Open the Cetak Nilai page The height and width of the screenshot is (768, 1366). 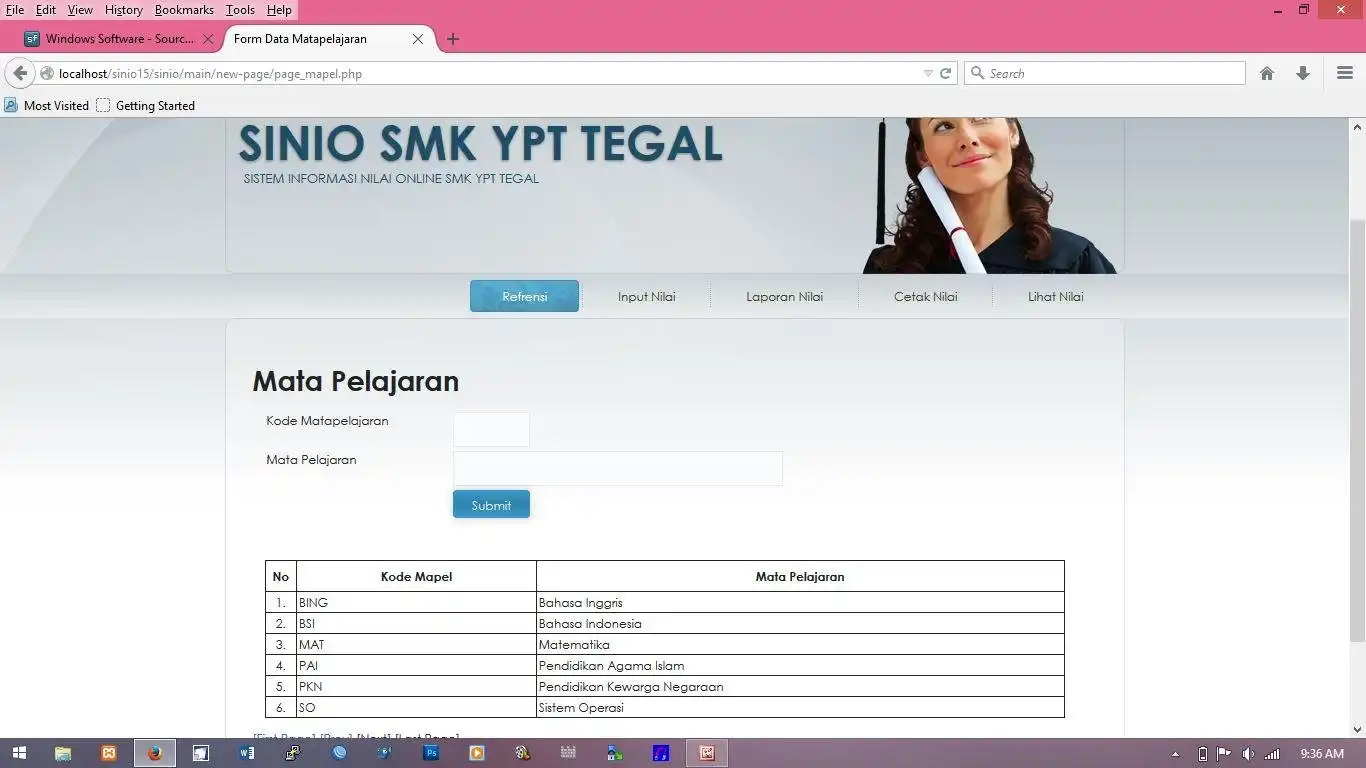pos(925,296)
